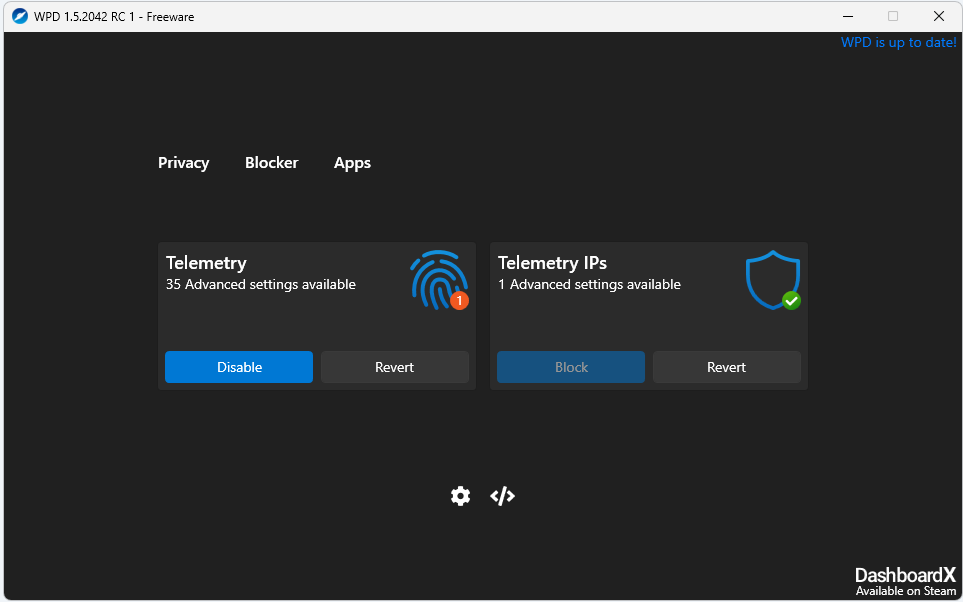Revert the Telemetry IPs settings
Screen dimensions: 963x602
point(726,367)
